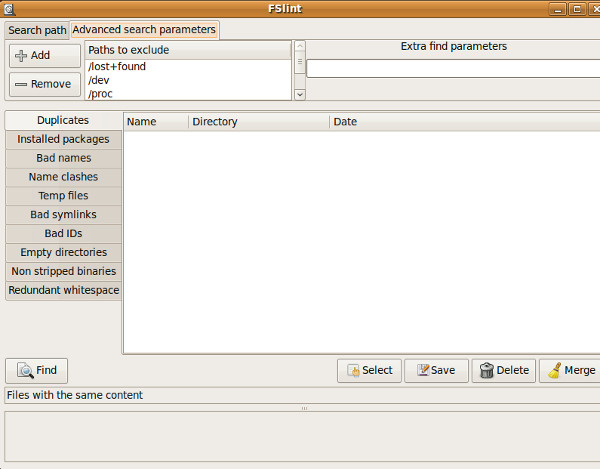
Task: Click the plus icon on Add button
Action: tap(21, 56)
